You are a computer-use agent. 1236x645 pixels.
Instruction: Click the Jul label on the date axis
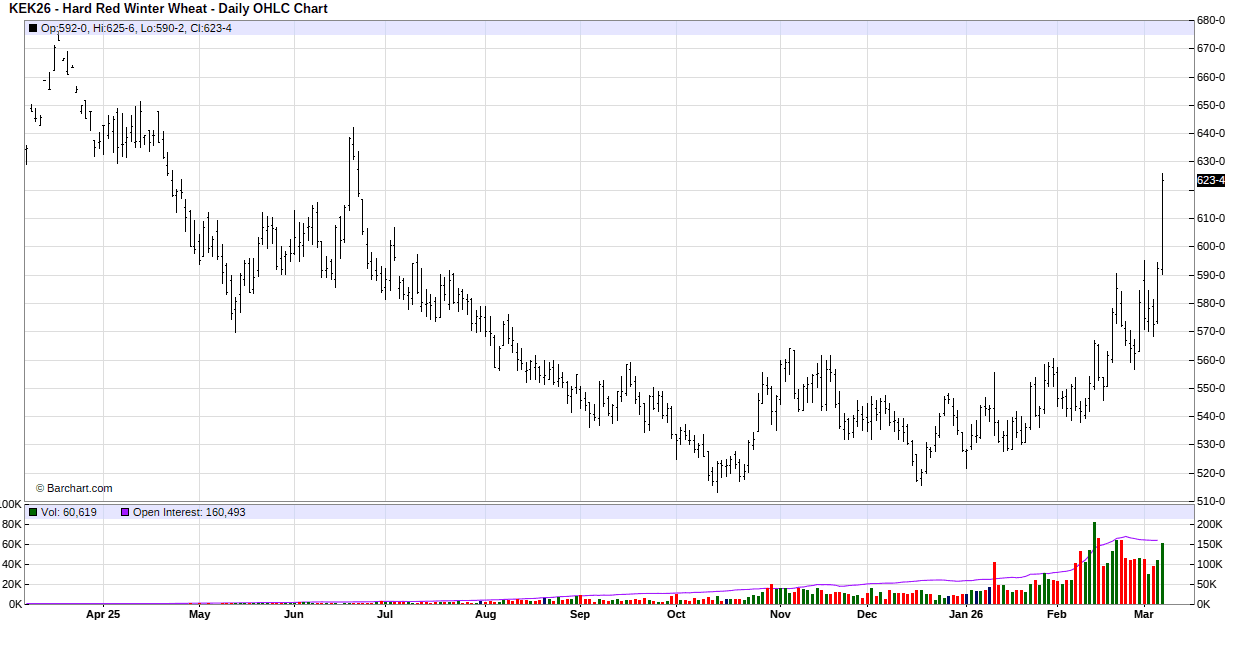tap(384, 615)
